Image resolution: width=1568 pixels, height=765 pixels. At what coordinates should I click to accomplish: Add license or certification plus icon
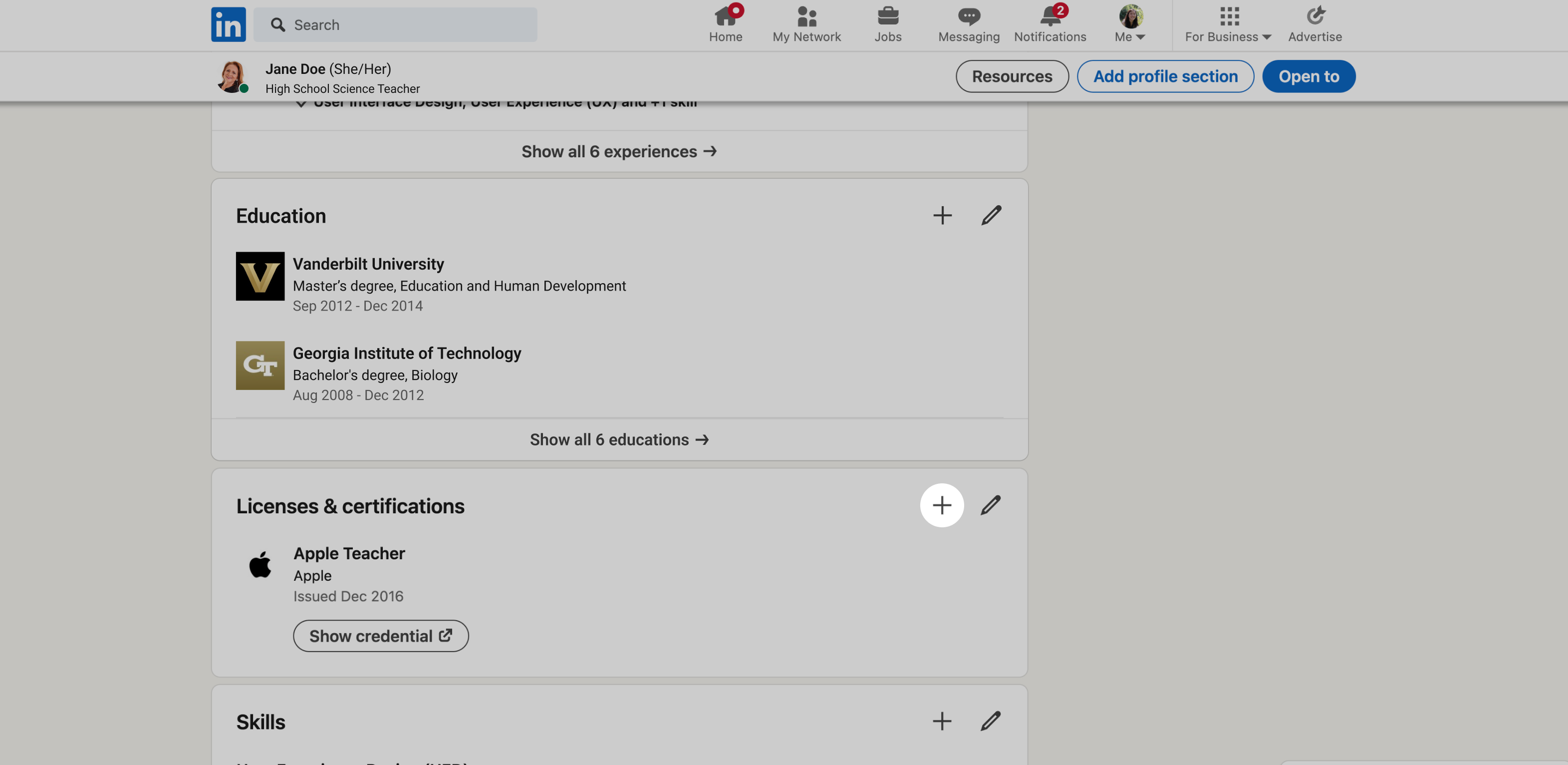click(942, 505)
